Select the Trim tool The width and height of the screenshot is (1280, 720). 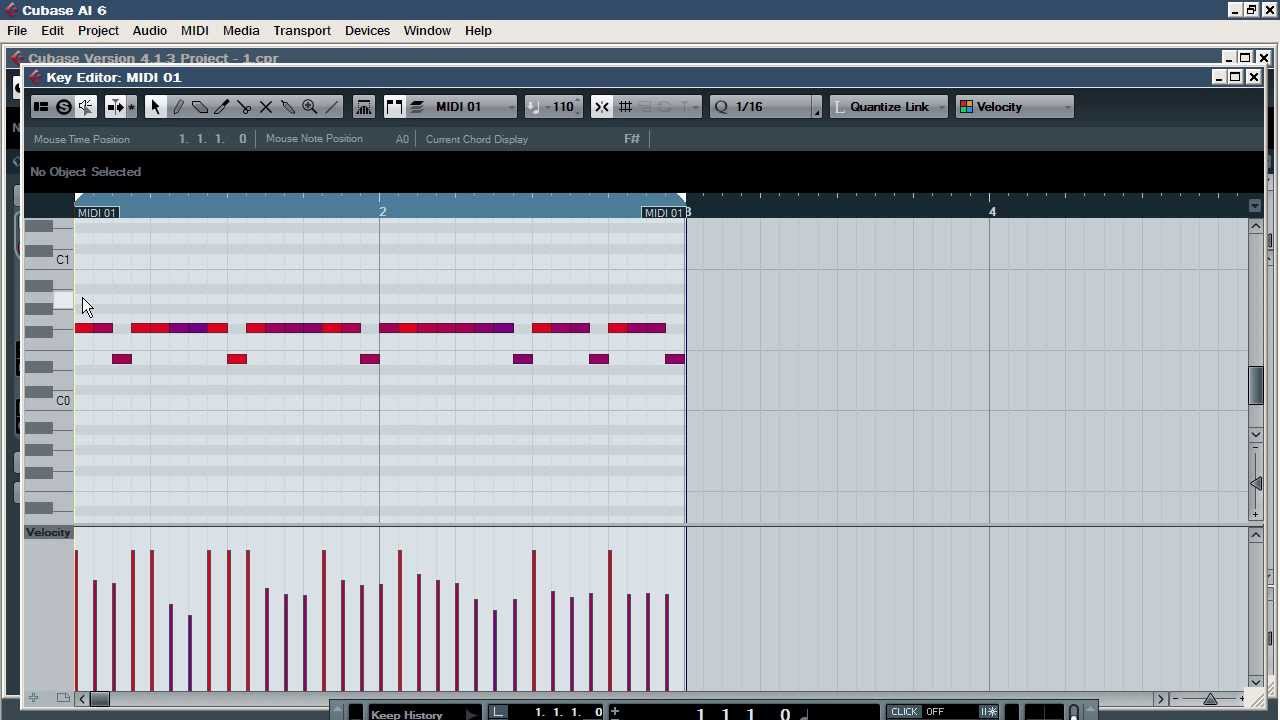tap(222, 107)
